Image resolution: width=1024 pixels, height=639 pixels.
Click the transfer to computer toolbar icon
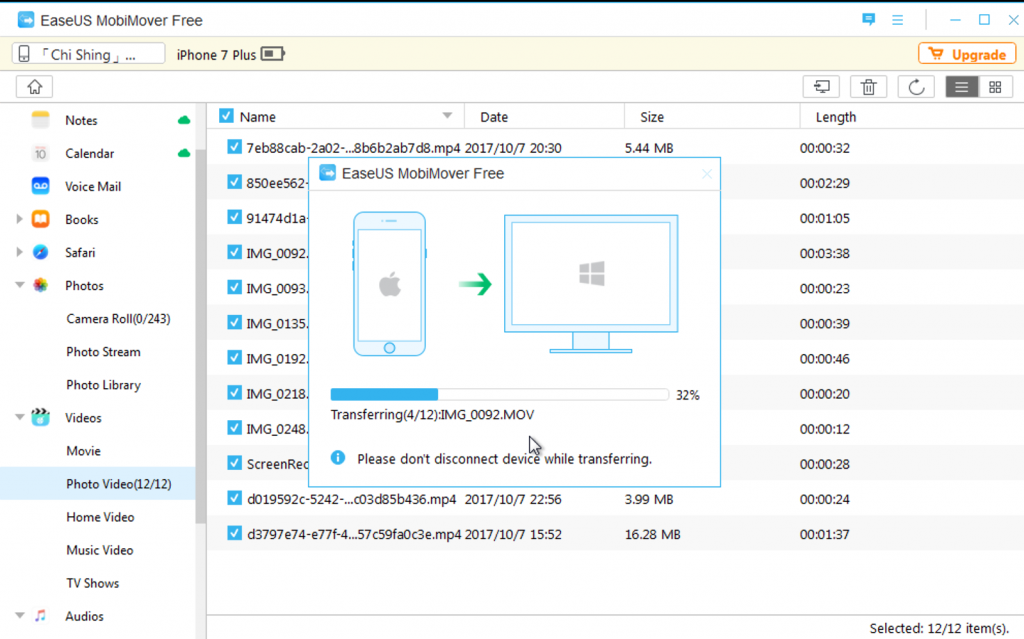click(821, 87)
